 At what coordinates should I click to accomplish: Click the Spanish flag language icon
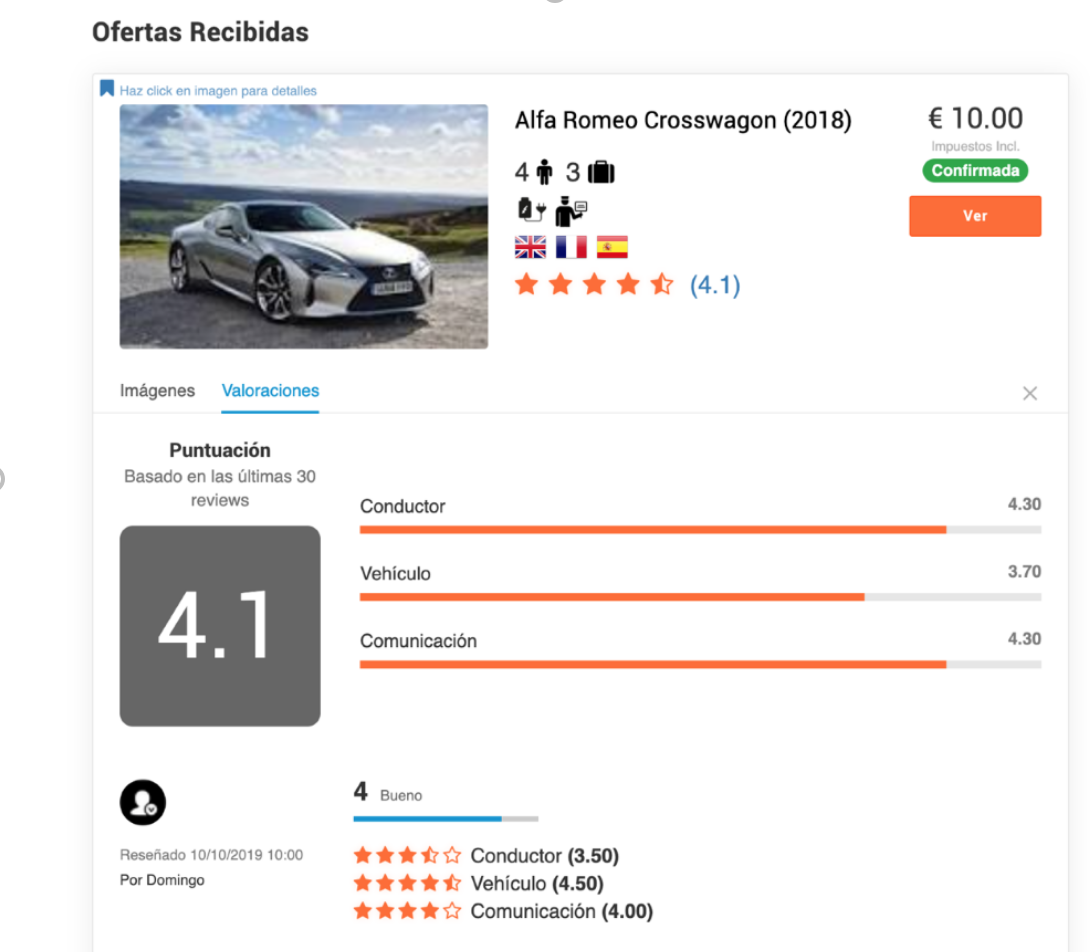(612, 247)
